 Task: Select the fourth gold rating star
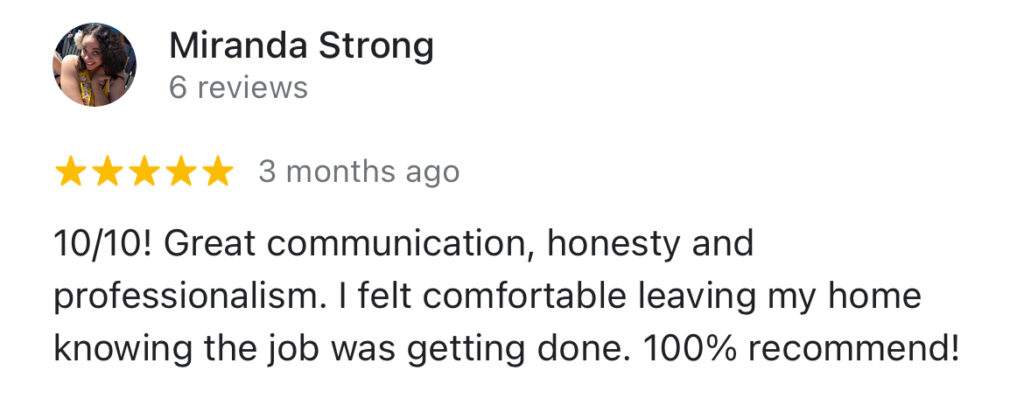pyautogui.click(x=181, y=171)
